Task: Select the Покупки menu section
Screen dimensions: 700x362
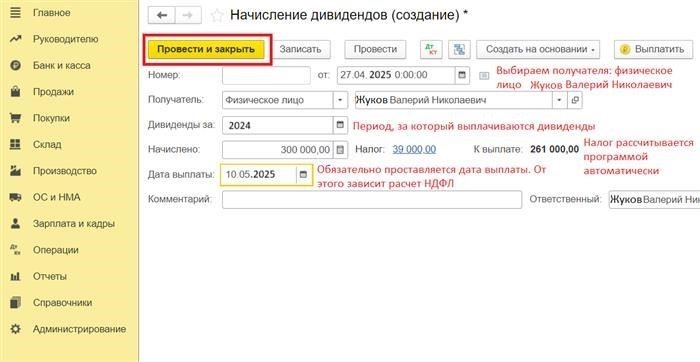Action: [51, 118]
